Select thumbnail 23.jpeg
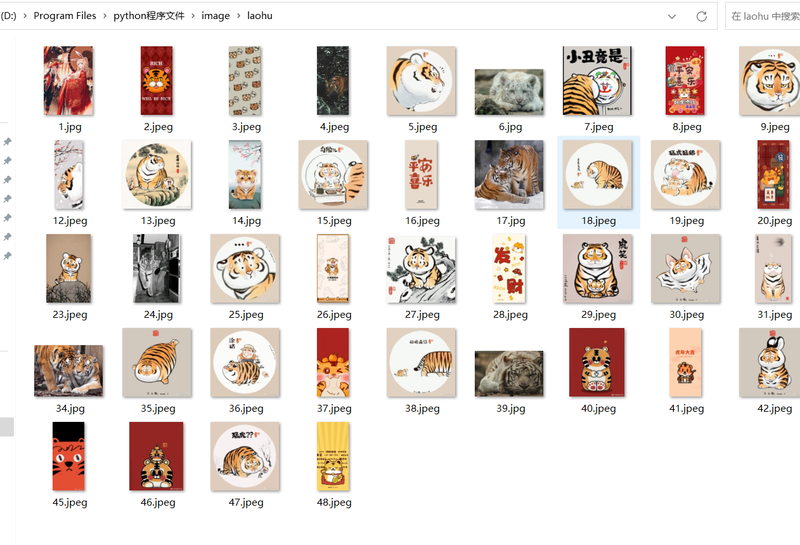Screen dimensions: 800x545 tap(68, 269)
